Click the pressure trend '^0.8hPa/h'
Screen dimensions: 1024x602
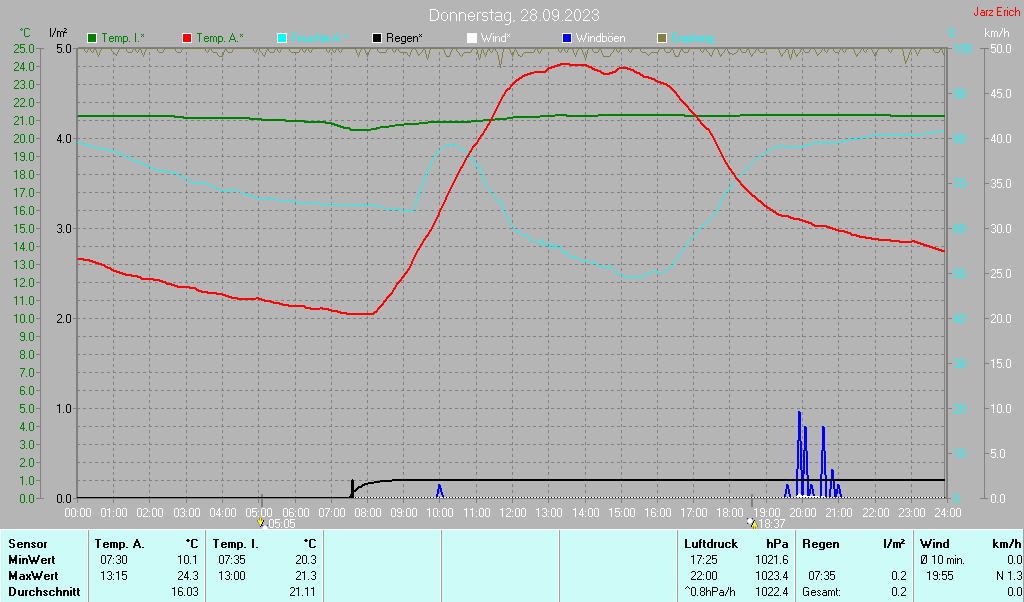point(711,592)
